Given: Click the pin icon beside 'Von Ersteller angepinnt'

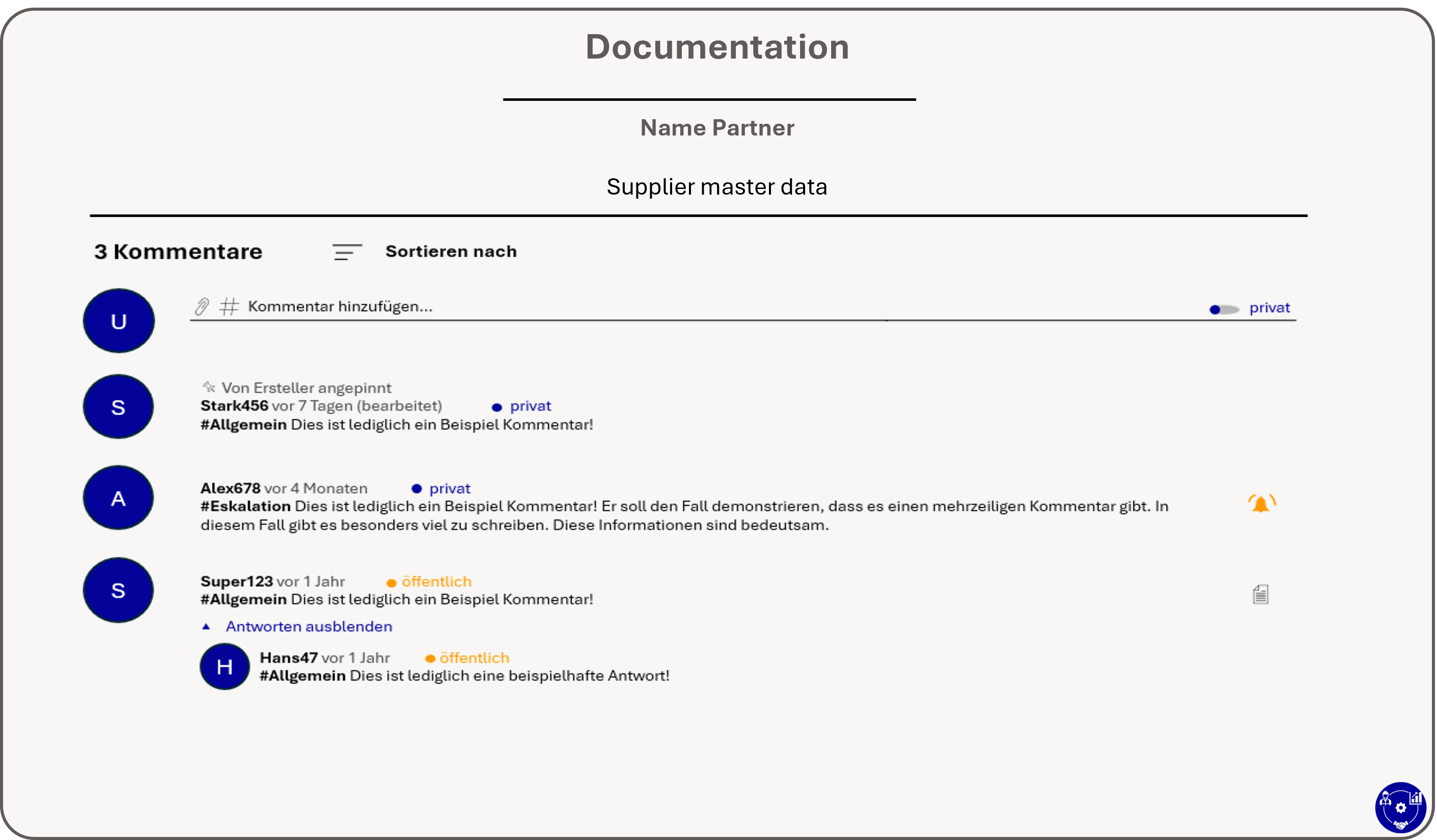Looking at the screenshot, I should [209, 387].
